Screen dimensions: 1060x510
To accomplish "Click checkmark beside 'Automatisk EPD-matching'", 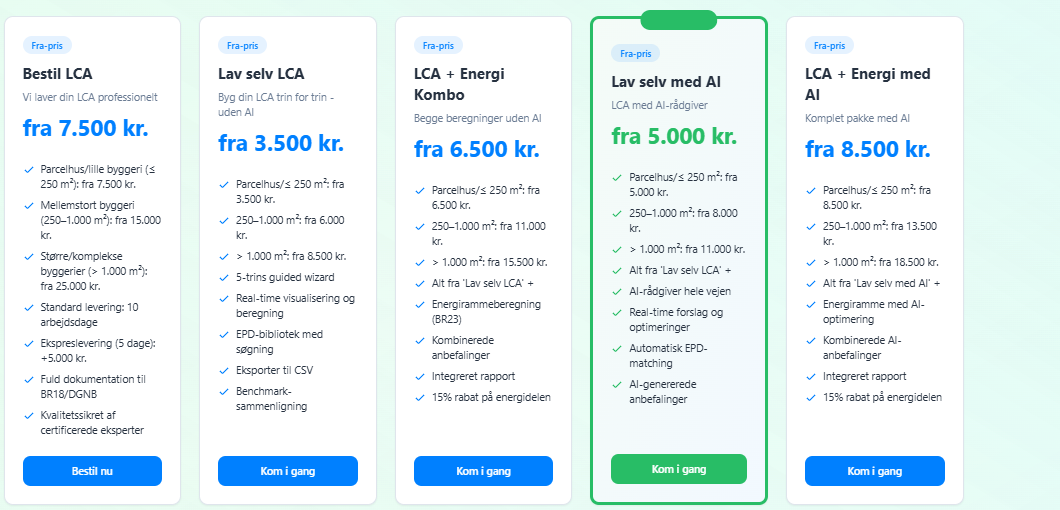I will [x=616, y=349].
